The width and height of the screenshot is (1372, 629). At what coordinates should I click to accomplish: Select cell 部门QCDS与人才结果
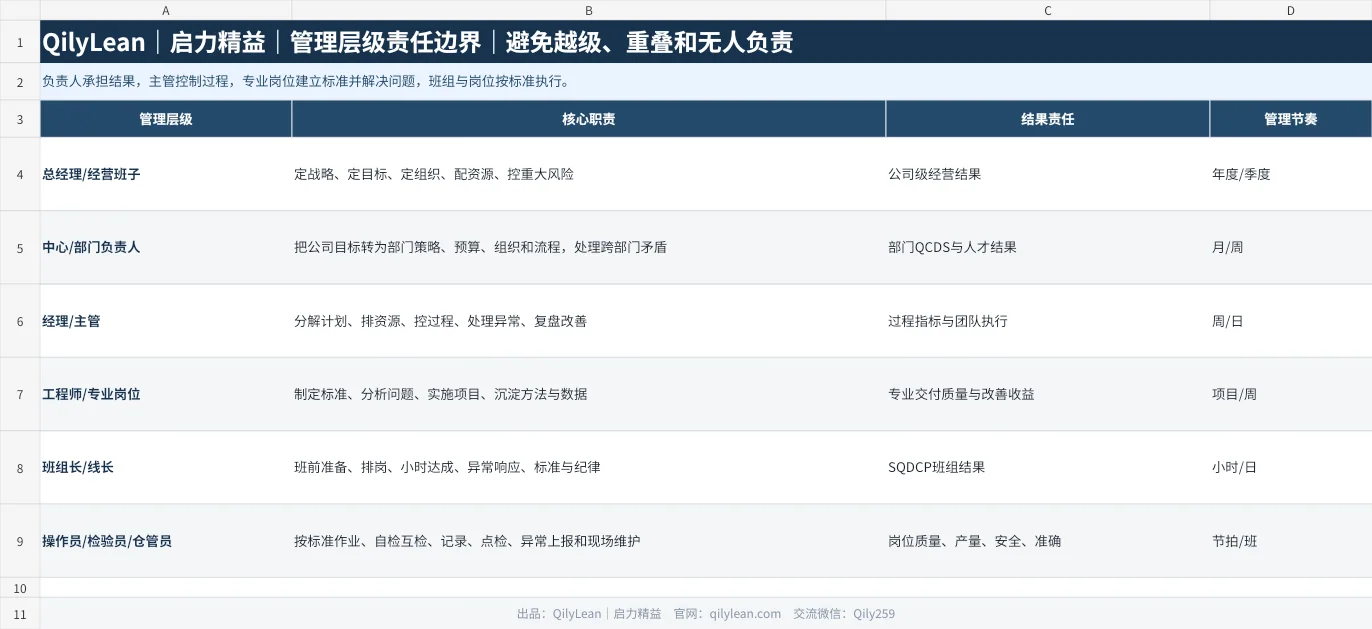[x=1048, y=247]
